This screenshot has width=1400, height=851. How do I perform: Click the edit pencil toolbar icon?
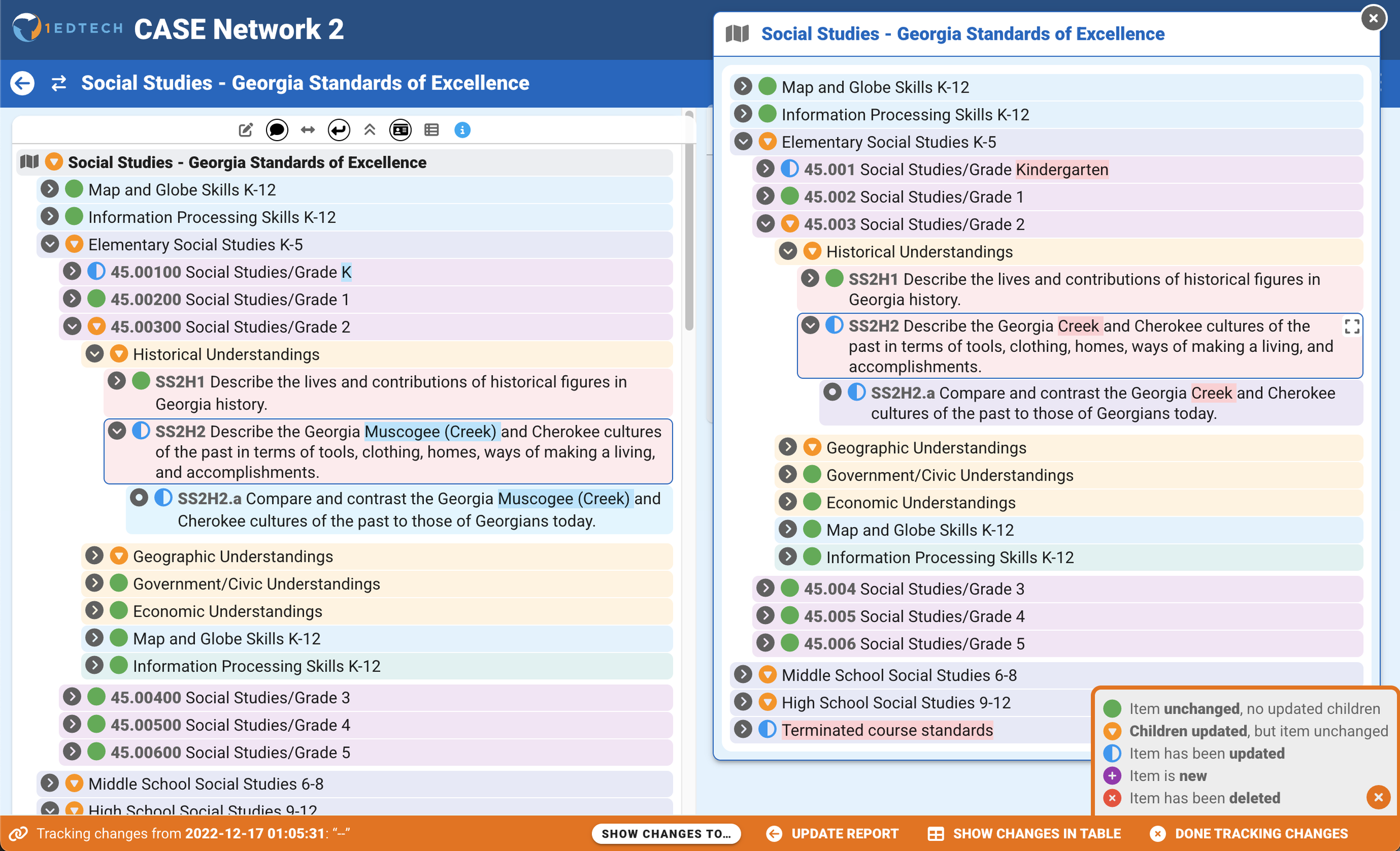tap(245, 130)
